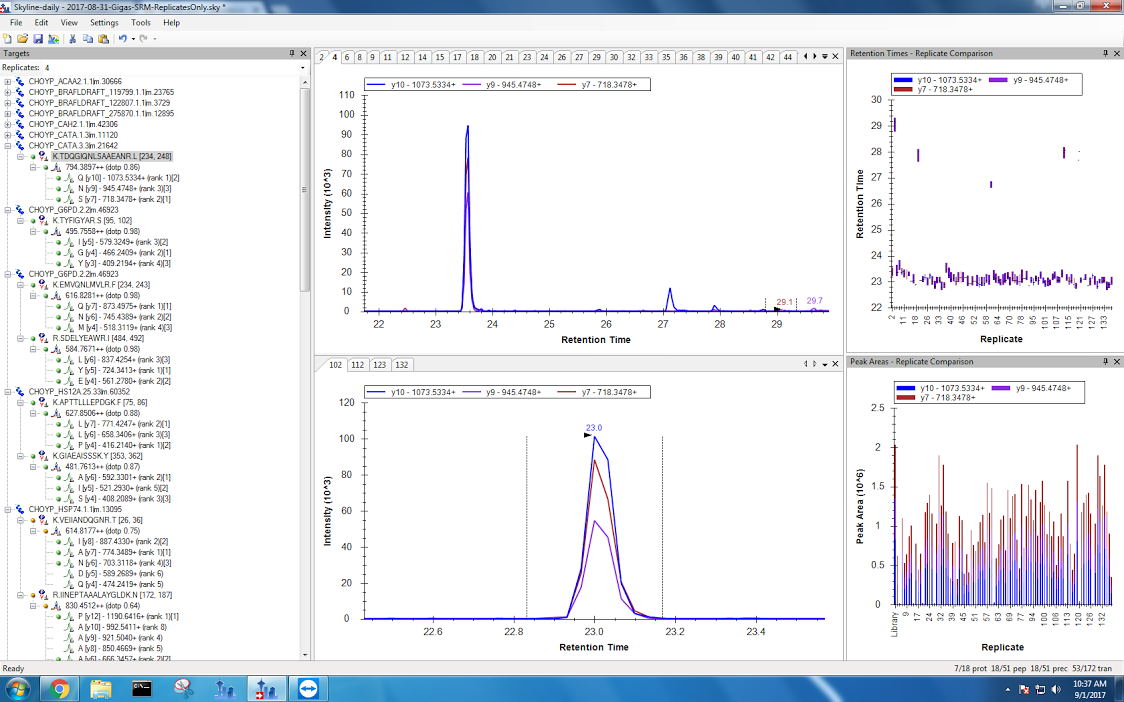Viewport: 1124px width, 702px height.
Task: Click the Import Results toolbar icon
Action: click(x=52, y=38)
